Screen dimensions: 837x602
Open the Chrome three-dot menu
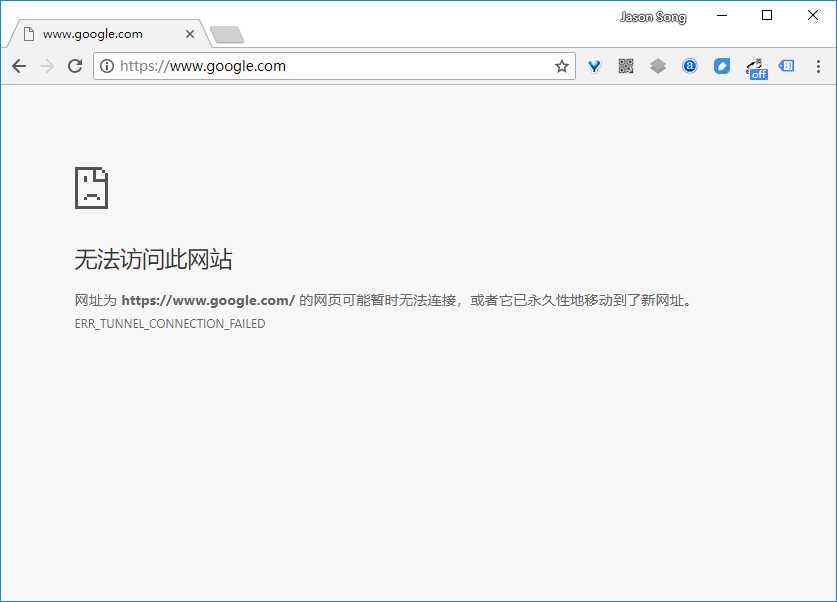[818, 66]
